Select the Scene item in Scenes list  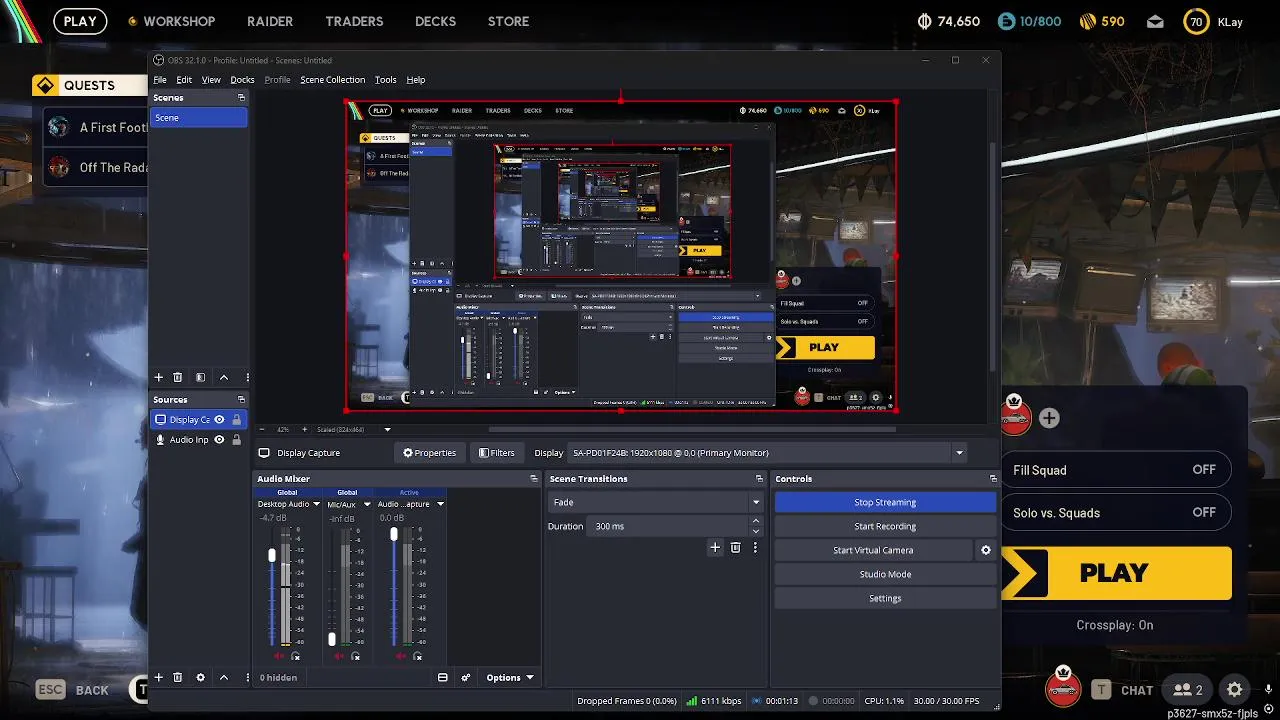click(x=199, y=118)
